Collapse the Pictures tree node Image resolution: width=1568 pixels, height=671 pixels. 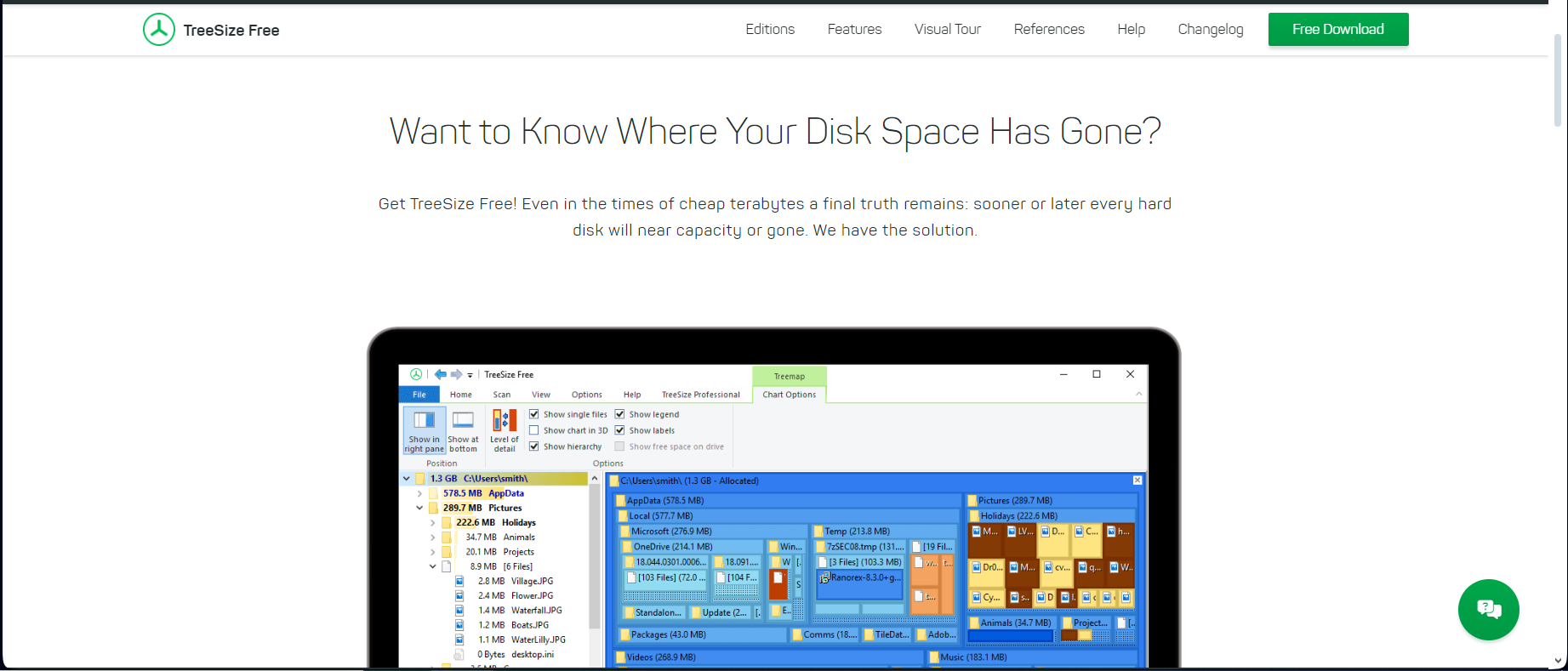point(419,508)
